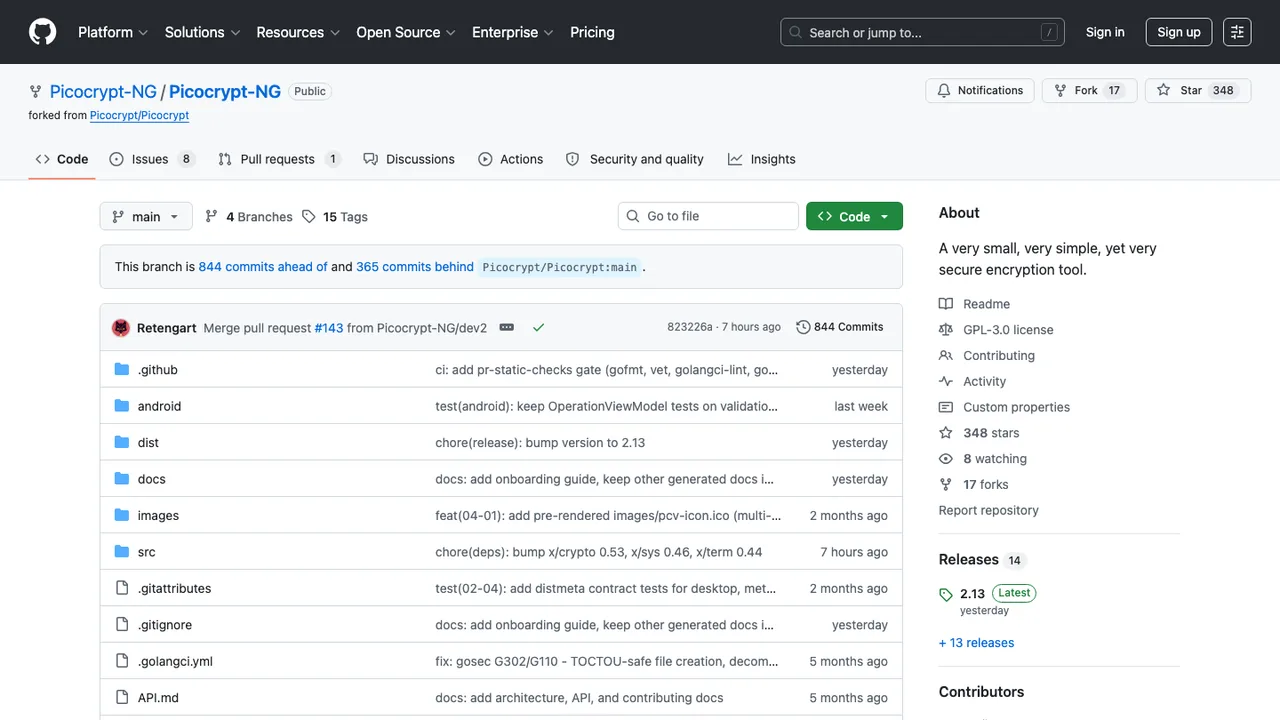Click the history clock icon by 844 Commits
Image resolution: width=1280 pixels, height=720 pixels.
pyautogui.click(x=803, y=327)
